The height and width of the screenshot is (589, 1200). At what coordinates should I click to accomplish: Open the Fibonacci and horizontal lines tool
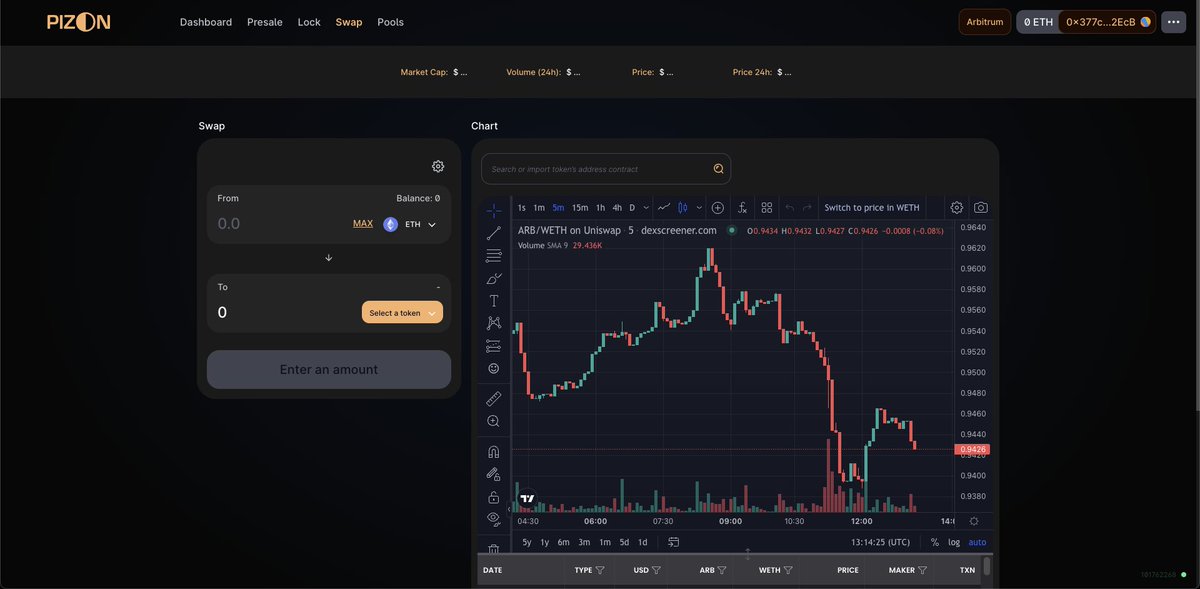[493, 256]
